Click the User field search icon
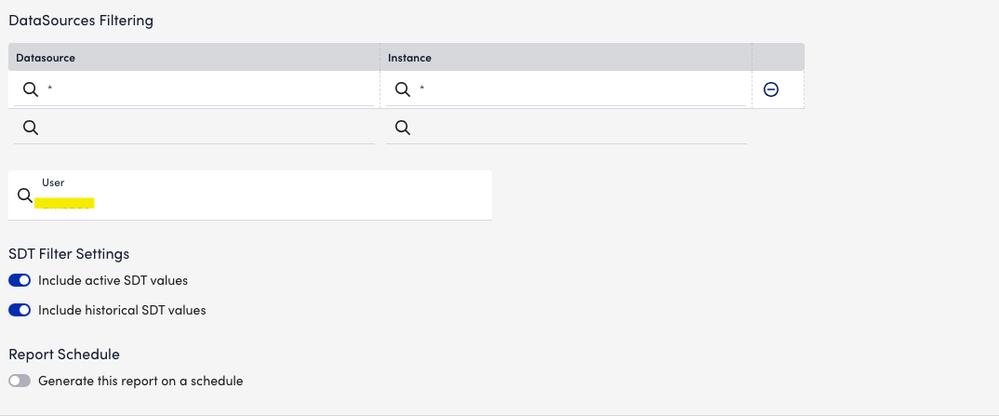The height and width of the screenshot is (417, 999). point(25,196)
